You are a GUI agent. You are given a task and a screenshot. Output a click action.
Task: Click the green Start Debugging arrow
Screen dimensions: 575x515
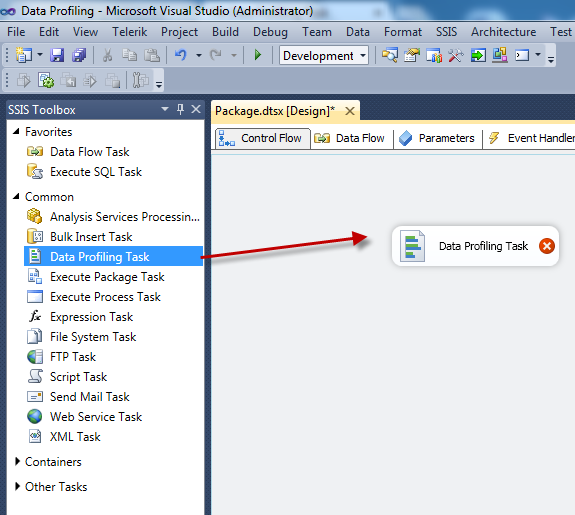(258, 55)
